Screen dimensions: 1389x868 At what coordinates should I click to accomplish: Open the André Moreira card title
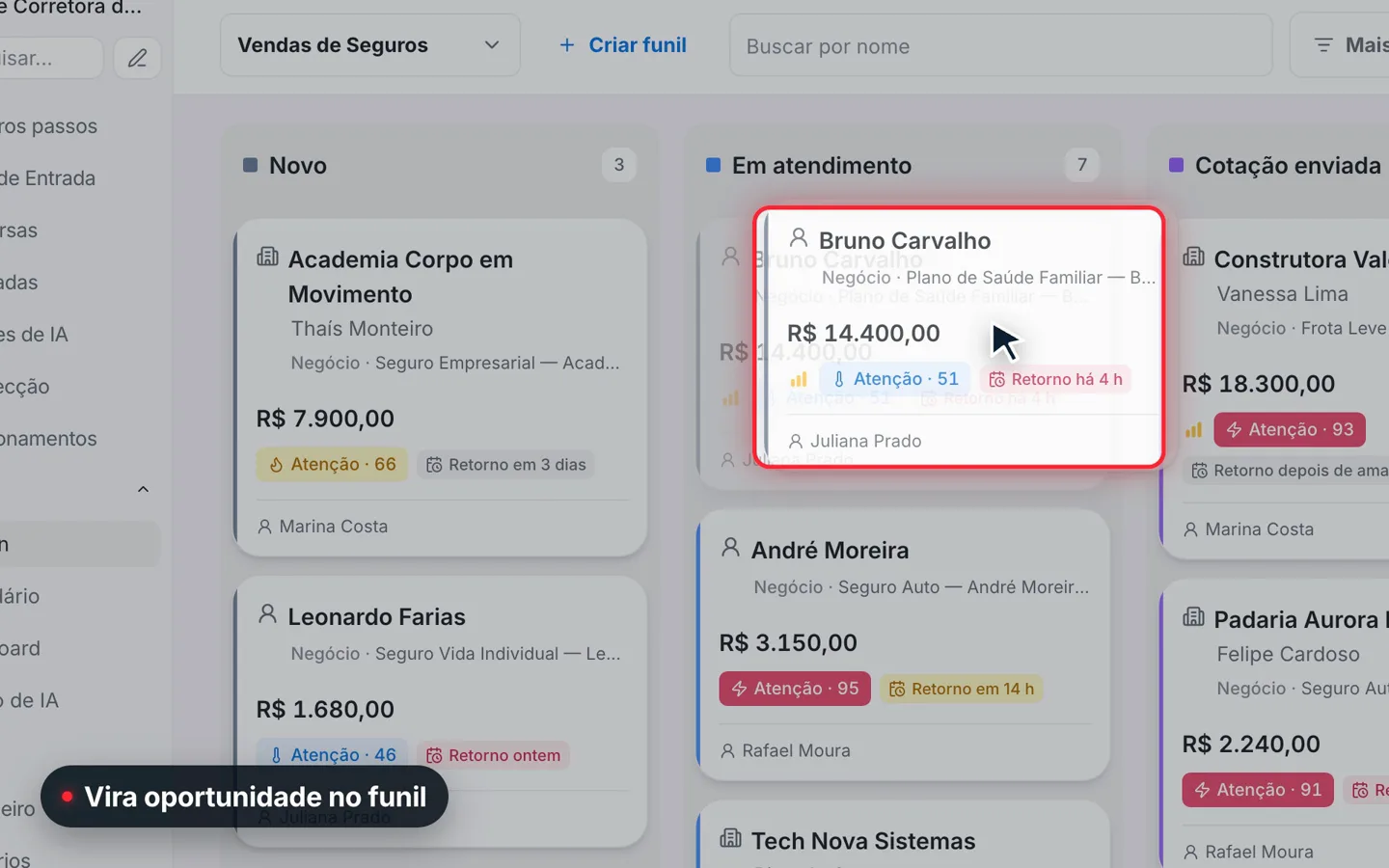[830, 551]
